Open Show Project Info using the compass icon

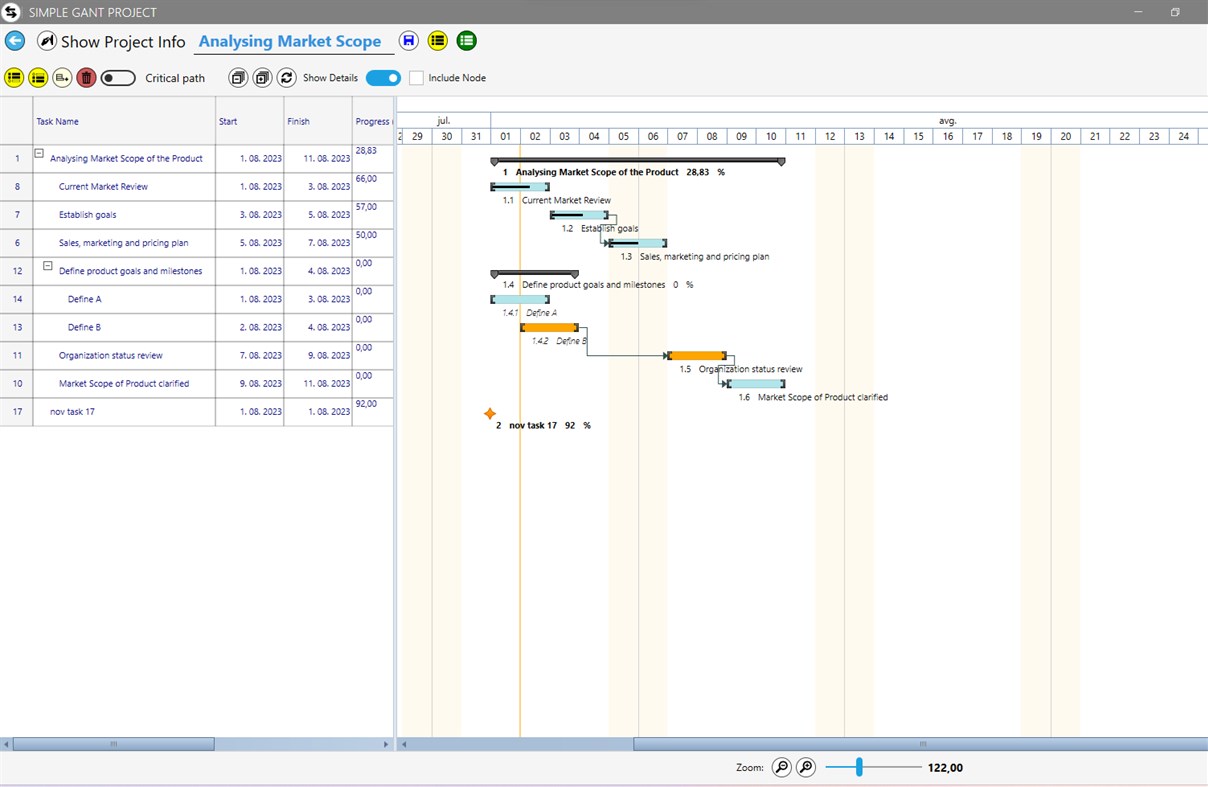click(x=47, y=40)
